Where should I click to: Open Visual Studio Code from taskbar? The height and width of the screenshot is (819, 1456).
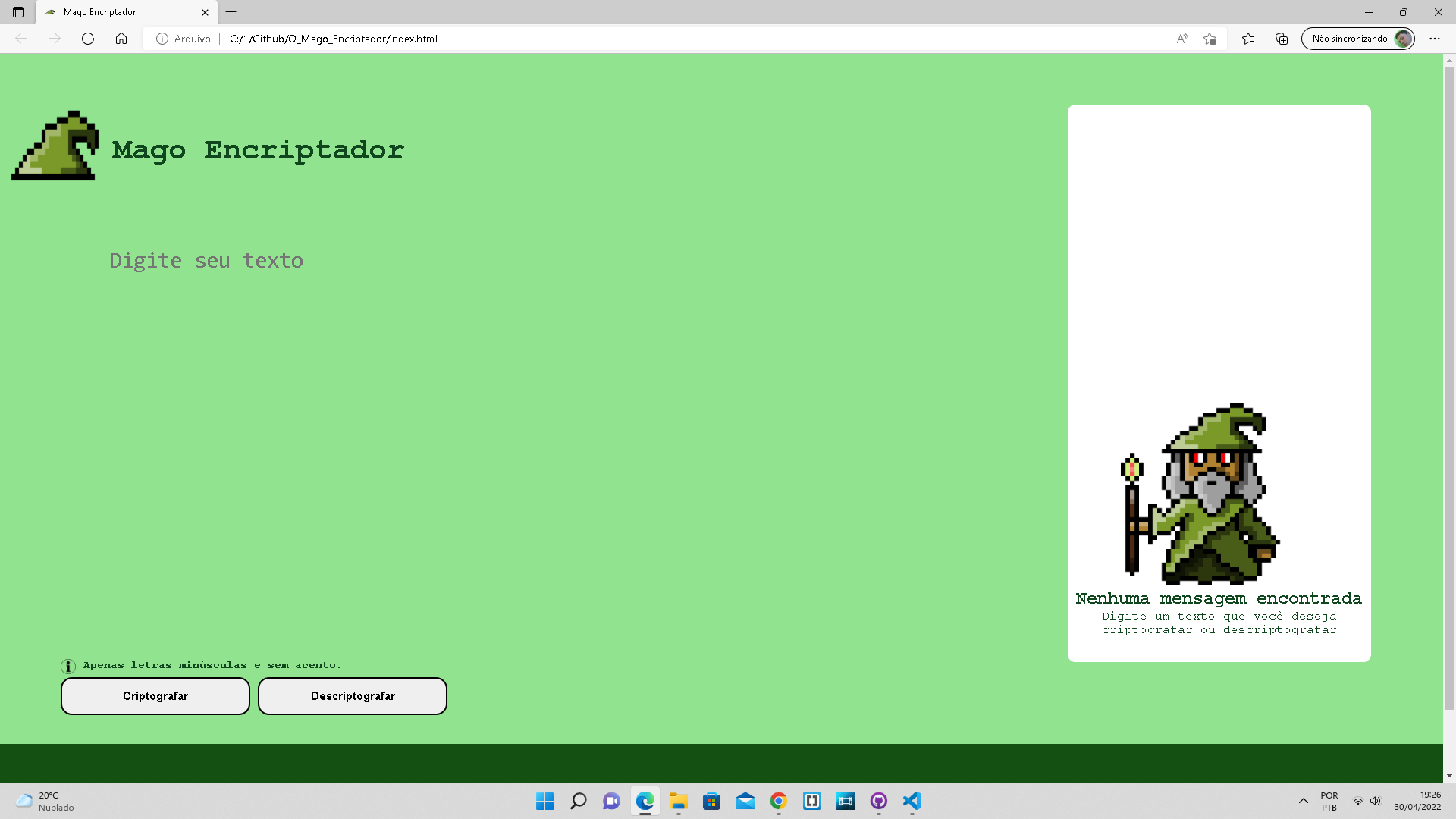pos(912,801)
